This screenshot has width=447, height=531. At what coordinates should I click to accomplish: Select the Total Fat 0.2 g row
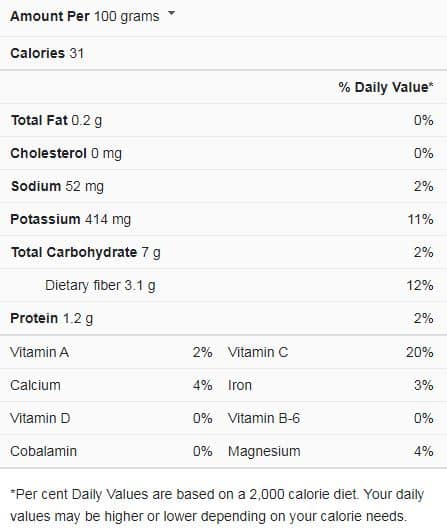coord(224,120)
